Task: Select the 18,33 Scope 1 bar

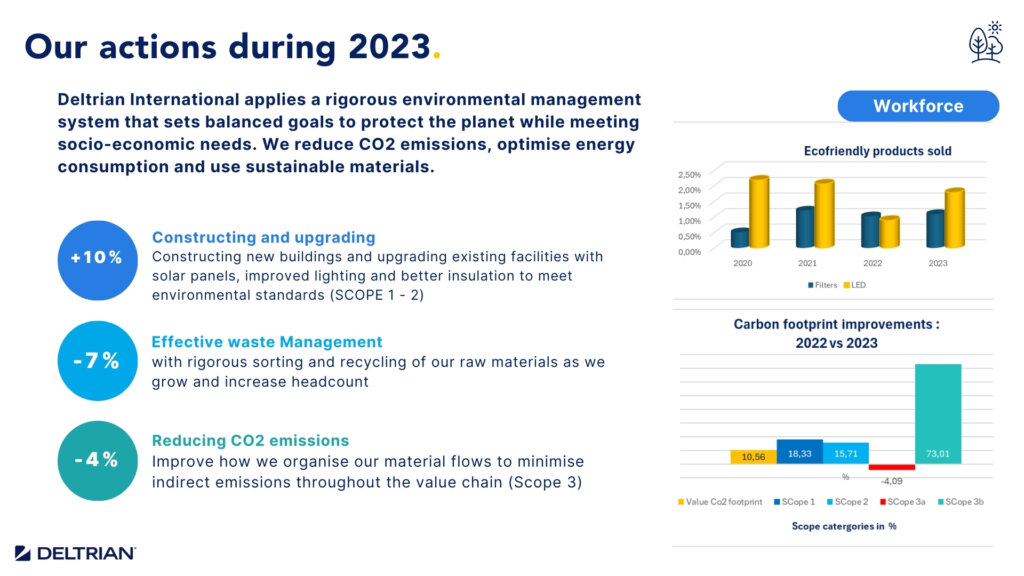Action: (x=799, y=452)
